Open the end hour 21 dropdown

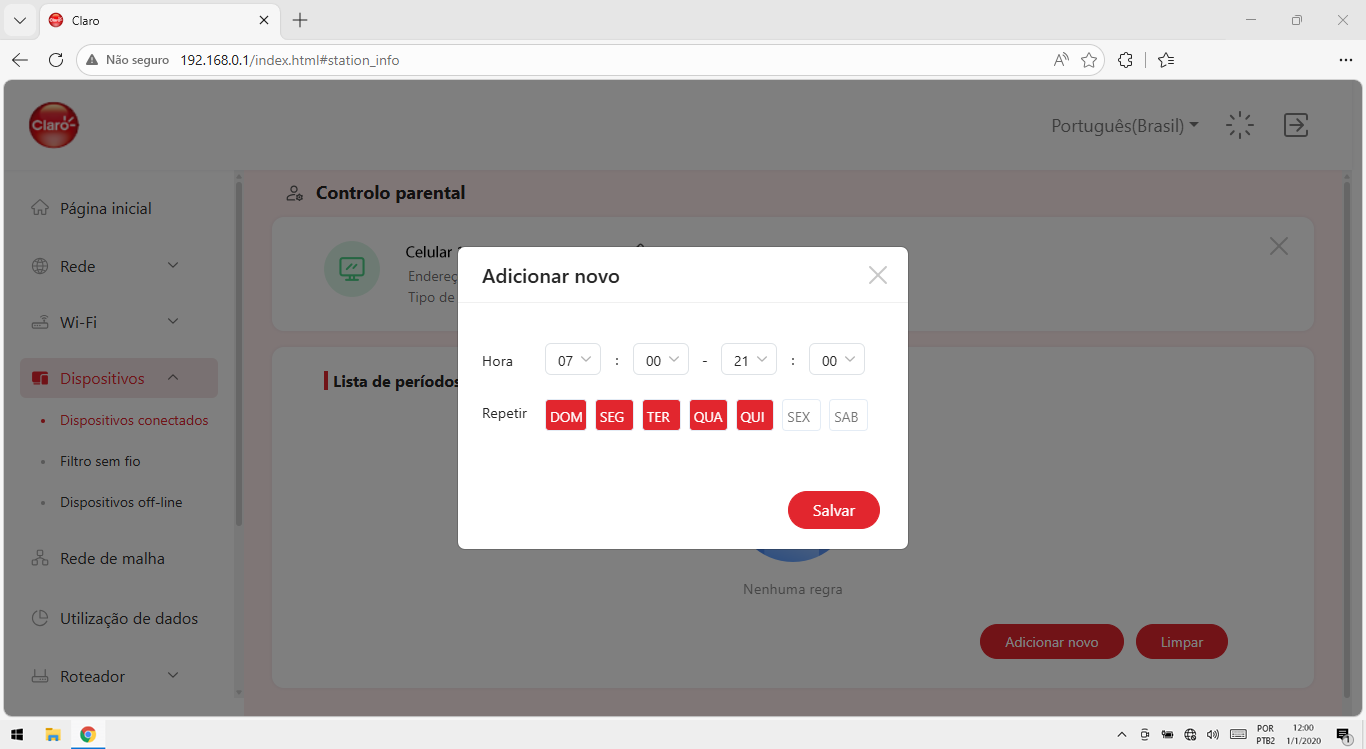point(749,360)
